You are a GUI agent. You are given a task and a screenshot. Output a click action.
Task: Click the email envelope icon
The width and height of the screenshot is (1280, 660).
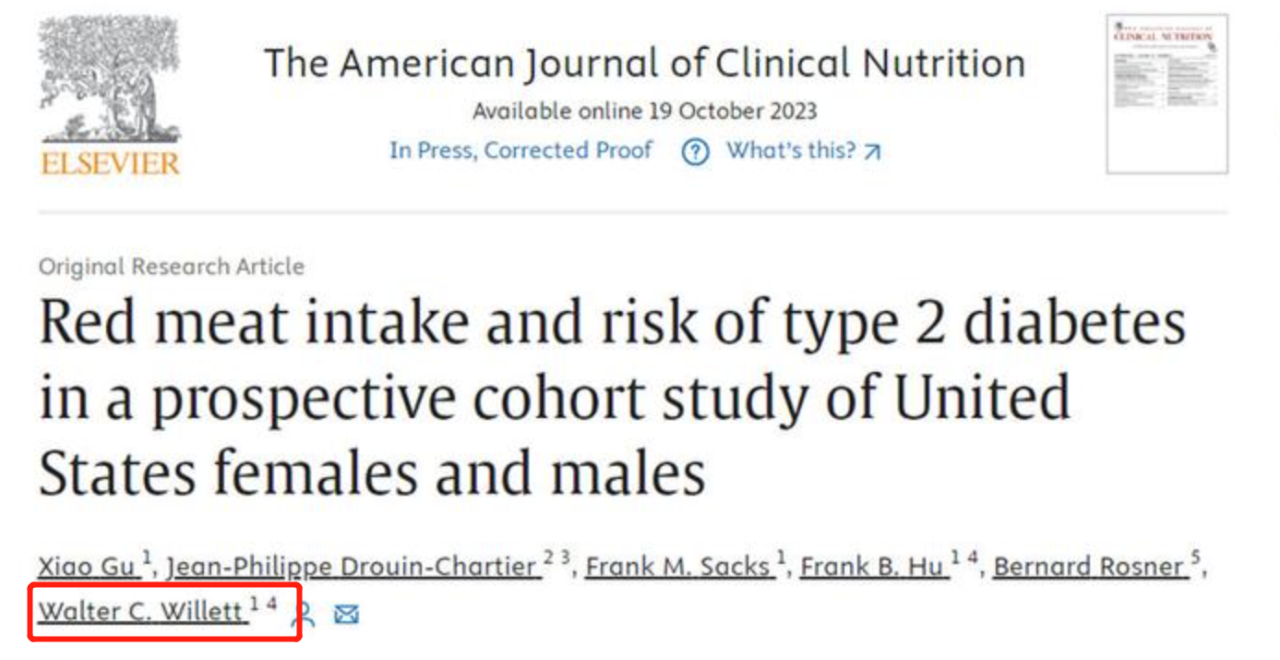pos(346,613)
